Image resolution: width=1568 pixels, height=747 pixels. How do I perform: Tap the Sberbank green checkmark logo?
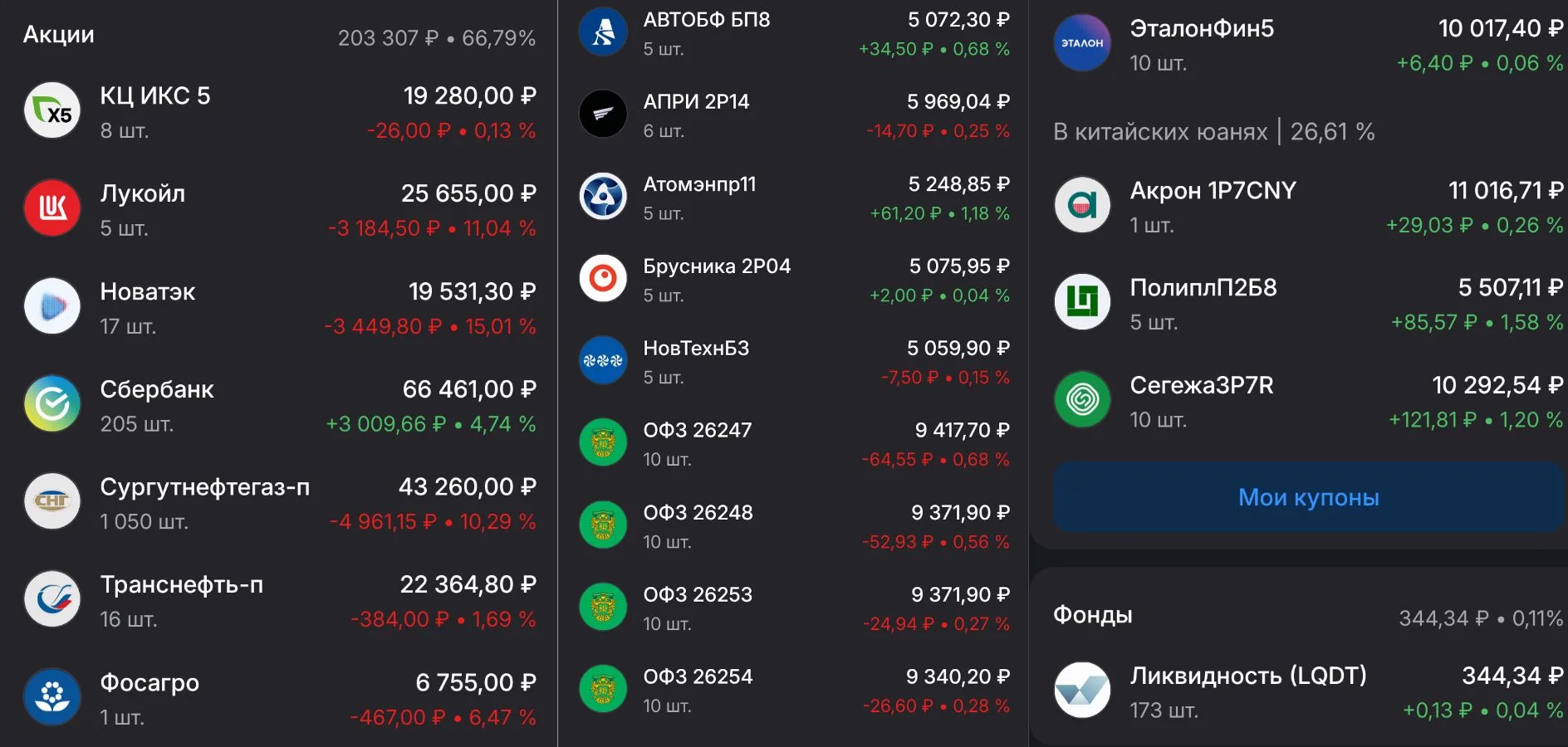(52, 404)
